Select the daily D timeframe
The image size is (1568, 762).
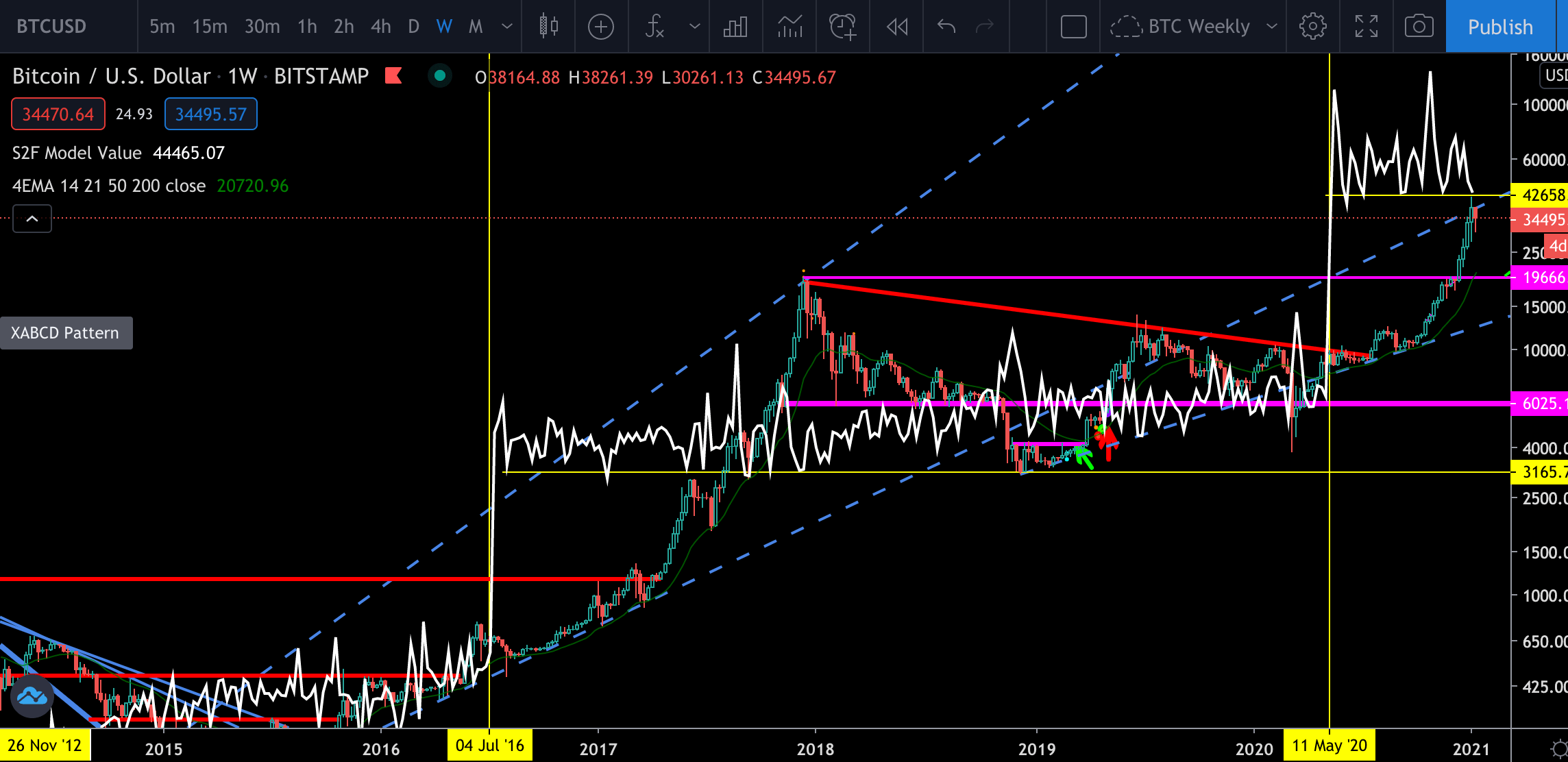[413, 27]
